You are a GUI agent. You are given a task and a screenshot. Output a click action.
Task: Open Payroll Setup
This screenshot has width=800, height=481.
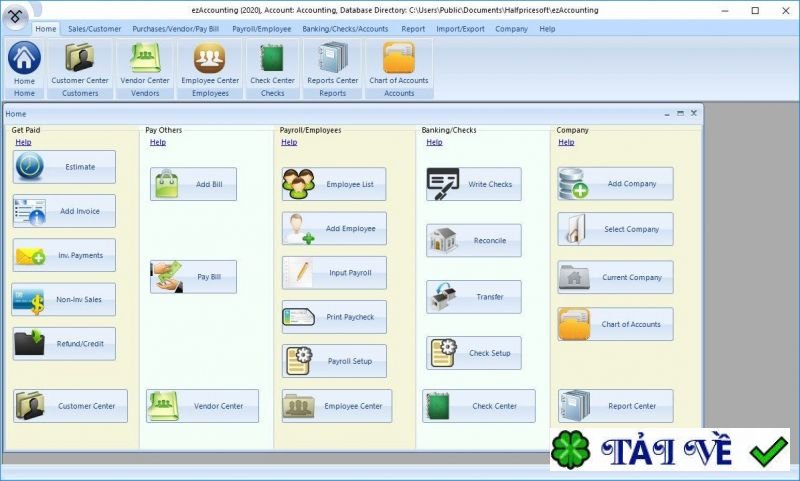coord(334,361)
